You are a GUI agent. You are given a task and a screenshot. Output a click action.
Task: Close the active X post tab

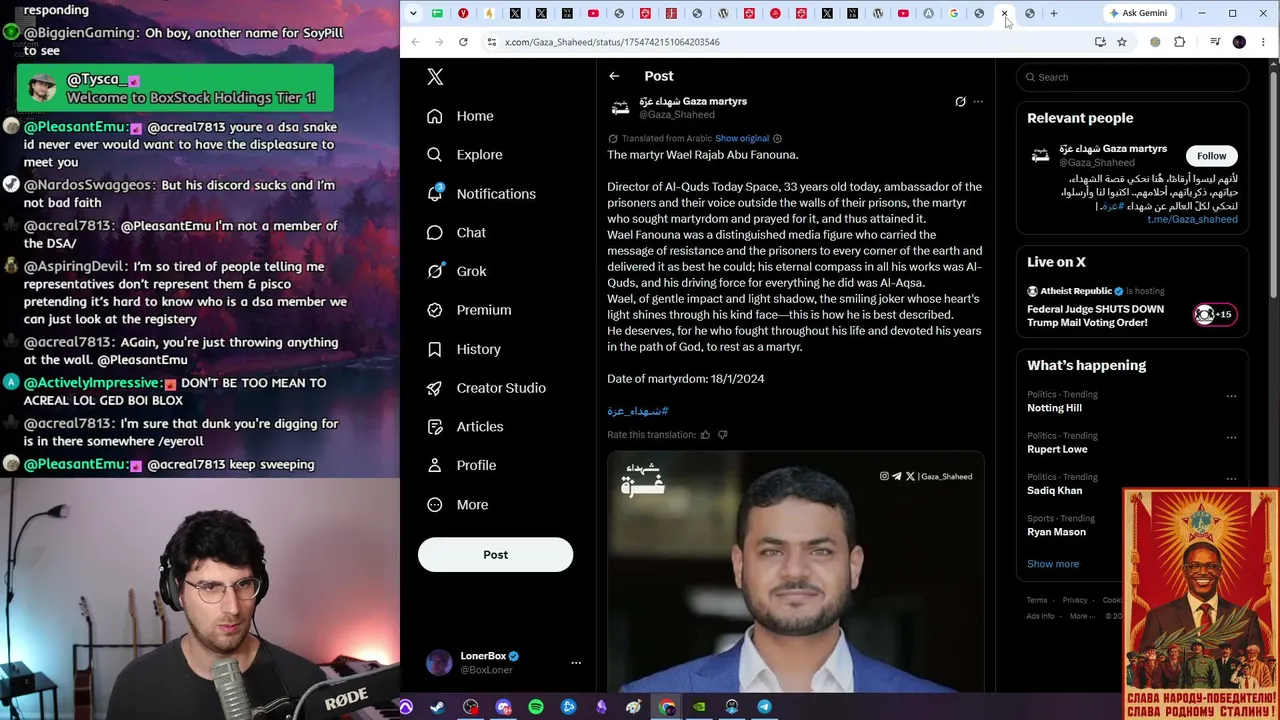tap(1004, 13)
